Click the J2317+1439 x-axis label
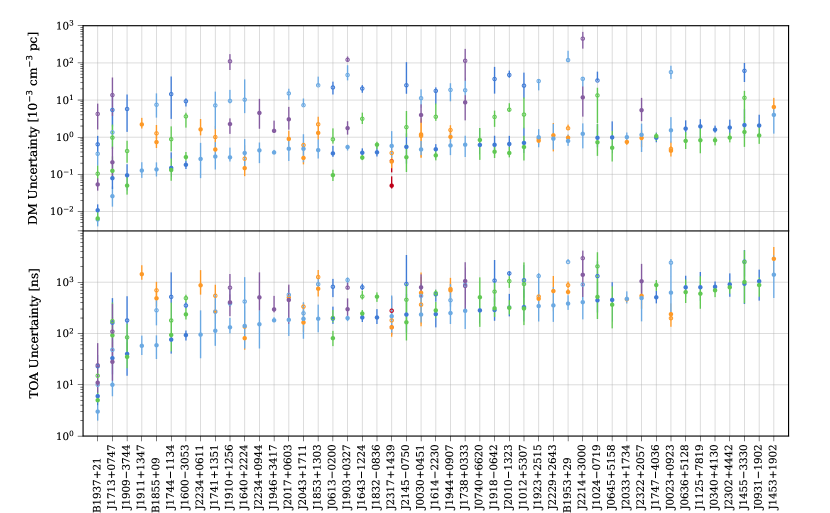 (x=391, y=474)
